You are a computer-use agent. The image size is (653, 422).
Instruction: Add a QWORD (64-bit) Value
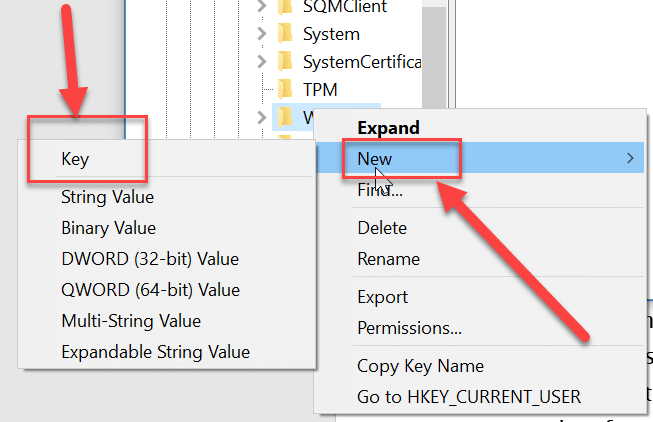click(150, 290)
